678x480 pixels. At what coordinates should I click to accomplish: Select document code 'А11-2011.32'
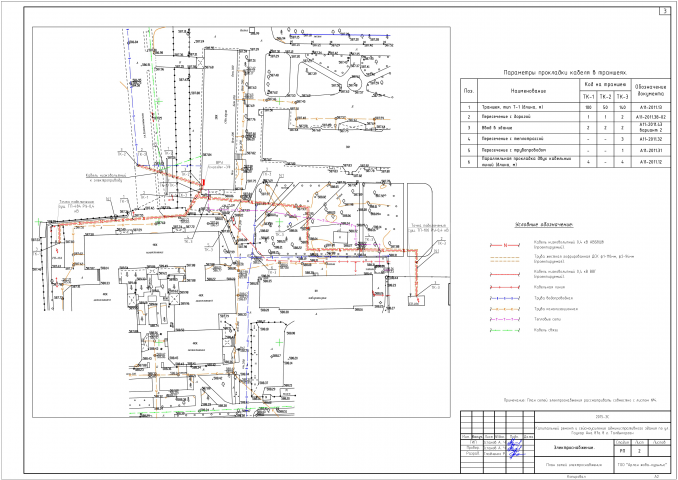pos(652,139)
